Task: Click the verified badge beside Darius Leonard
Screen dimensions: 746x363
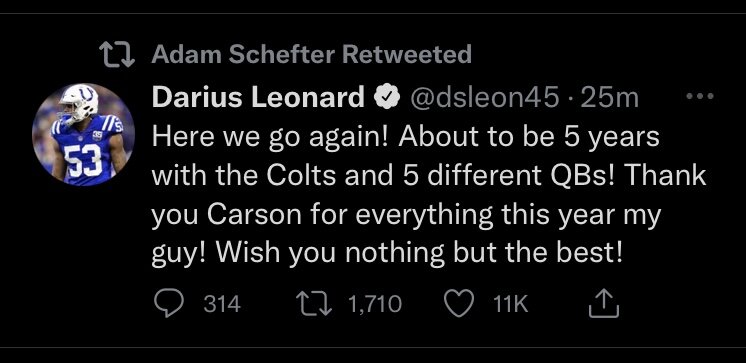Action: pyautogui.click(x=385, y=97)
